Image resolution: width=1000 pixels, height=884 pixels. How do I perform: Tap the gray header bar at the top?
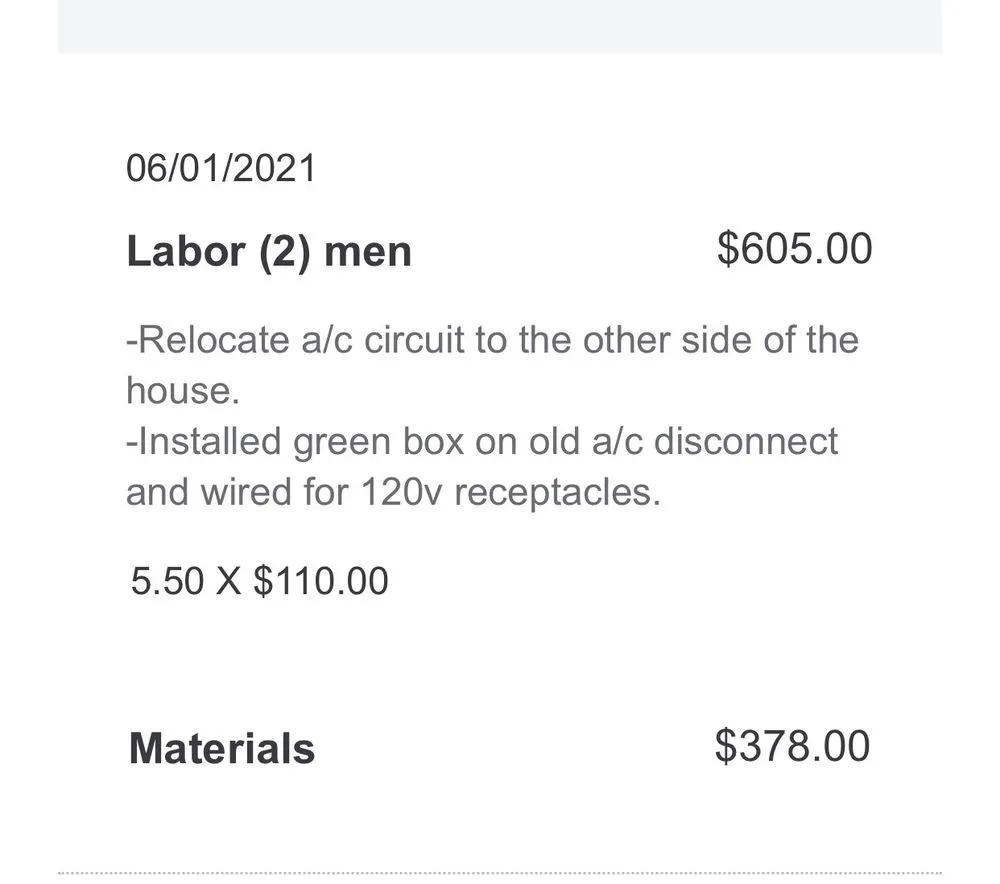[500, 26]
